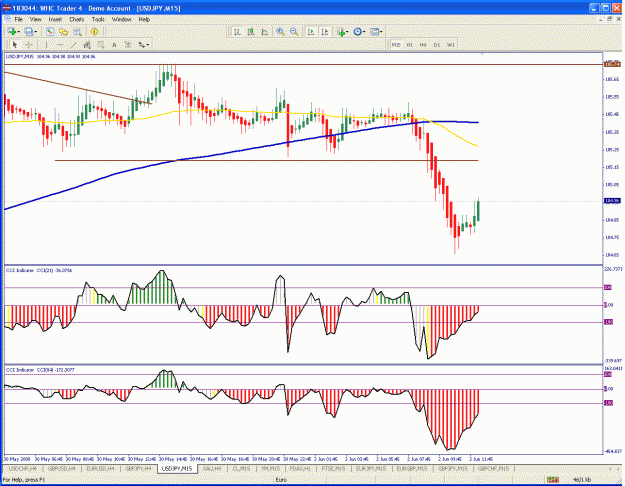Open Market Watch window icon
Viewport: 625px width, 486px height.
click(49, 32)
